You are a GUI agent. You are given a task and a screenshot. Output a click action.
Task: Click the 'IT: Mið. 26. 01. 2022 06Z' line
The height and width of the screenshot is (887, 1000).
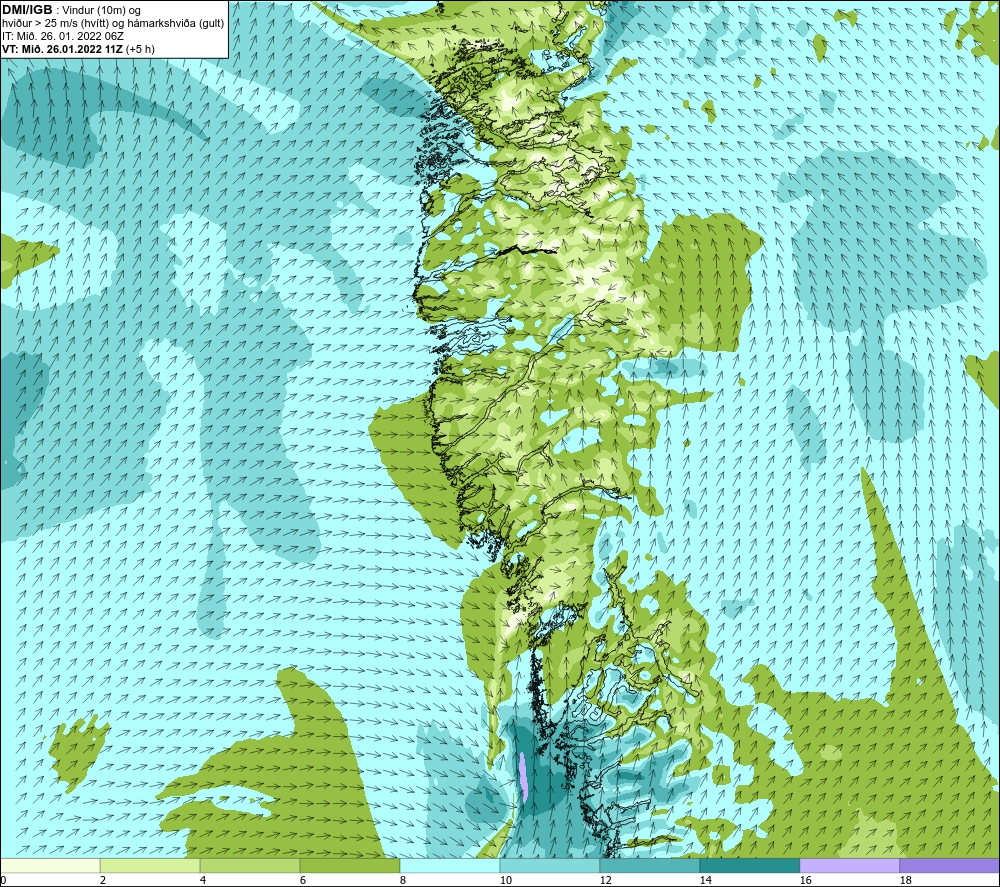point(62,36)
